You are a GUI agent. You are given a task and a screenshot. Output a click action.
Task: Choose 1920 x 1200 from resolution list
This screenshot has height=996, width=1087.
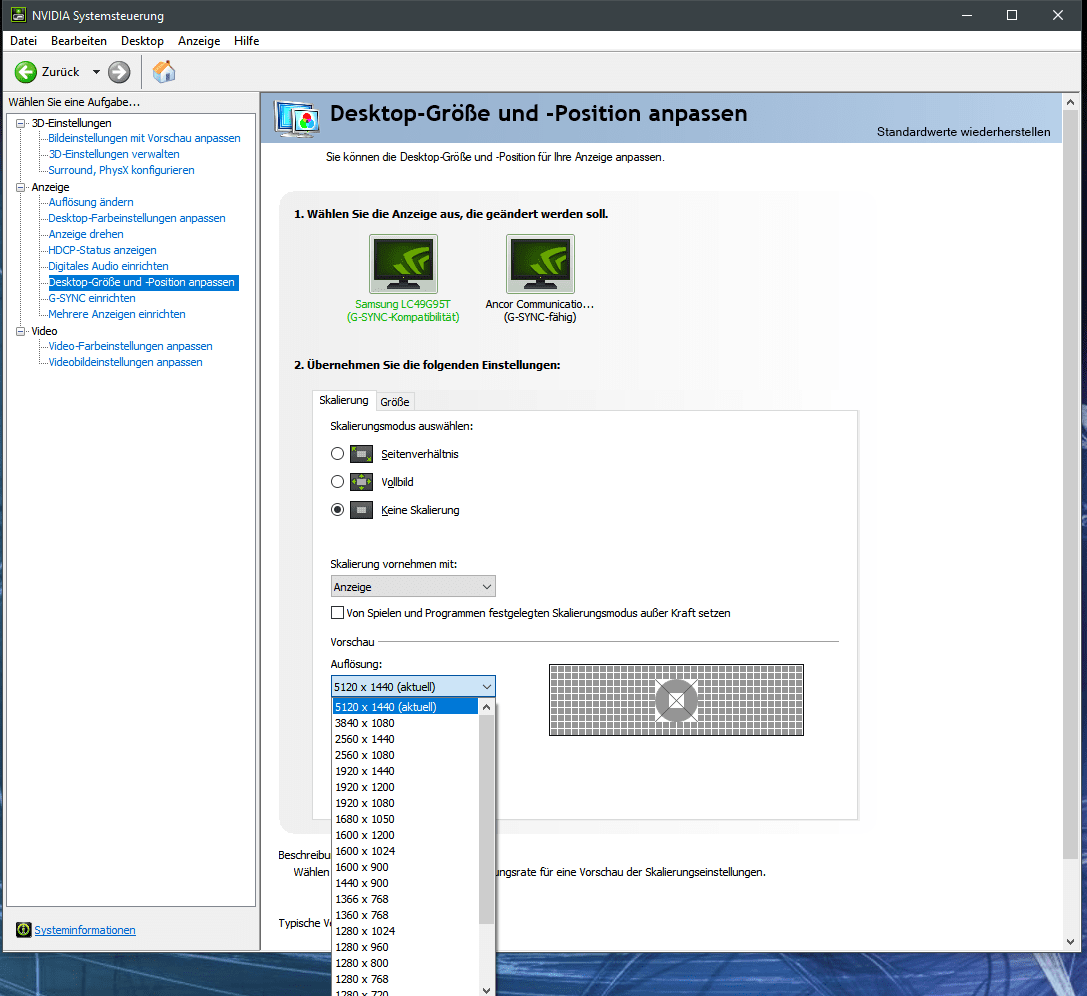(x=406, y=787)
